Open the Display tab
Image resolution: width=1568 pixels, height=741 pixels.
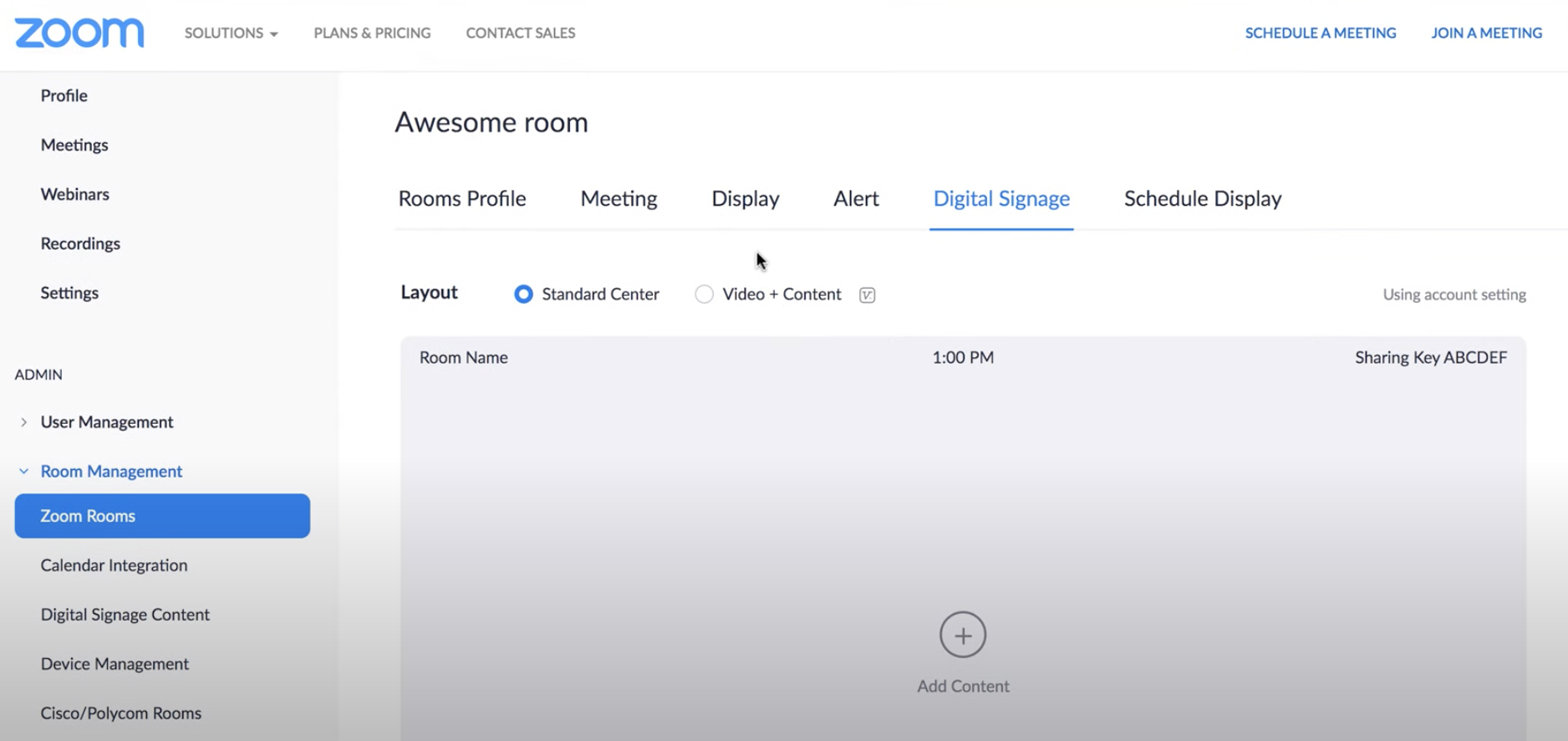coord(746,199)
